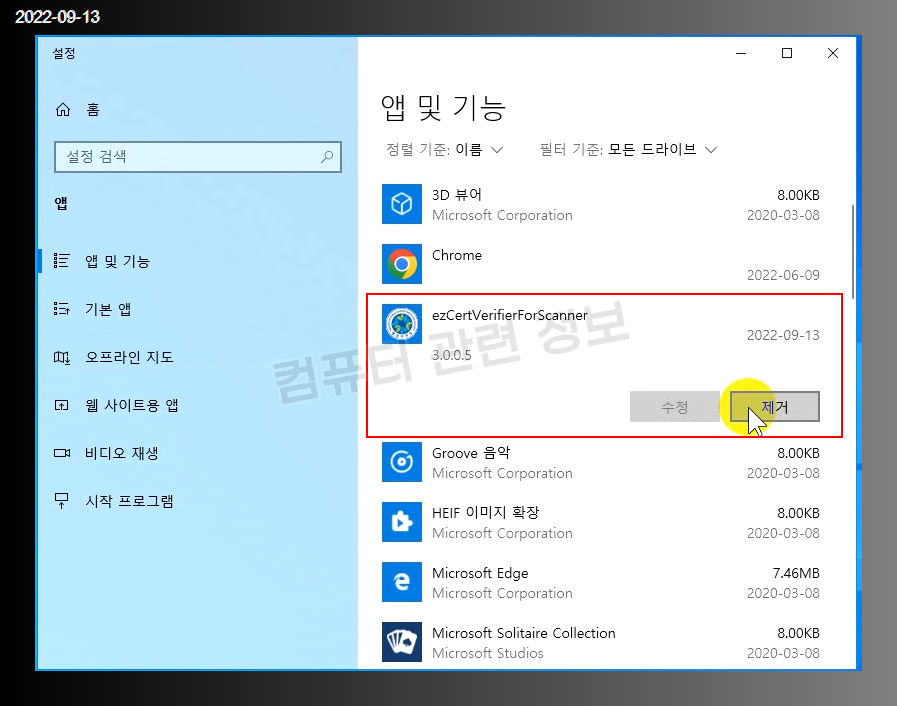Click the install date 2022-09-13 in app entry
The width and height of the screenshot is (897, 706).
(783, 335)
